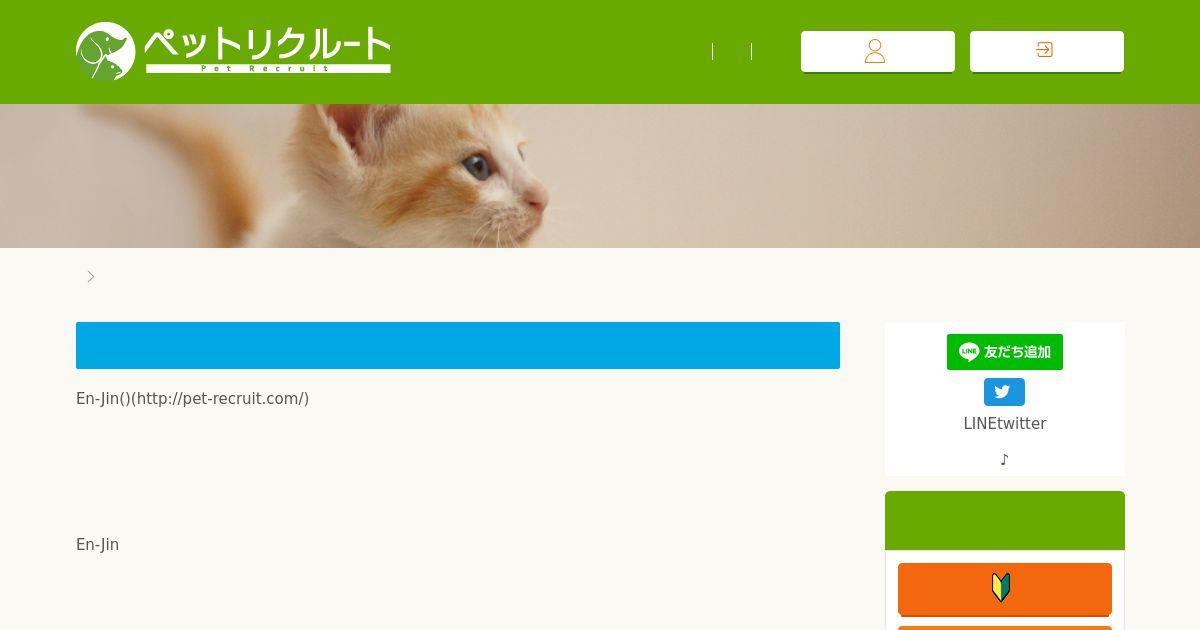Click the person icon button in header
1200x630 pixels.
click(877, 51)
